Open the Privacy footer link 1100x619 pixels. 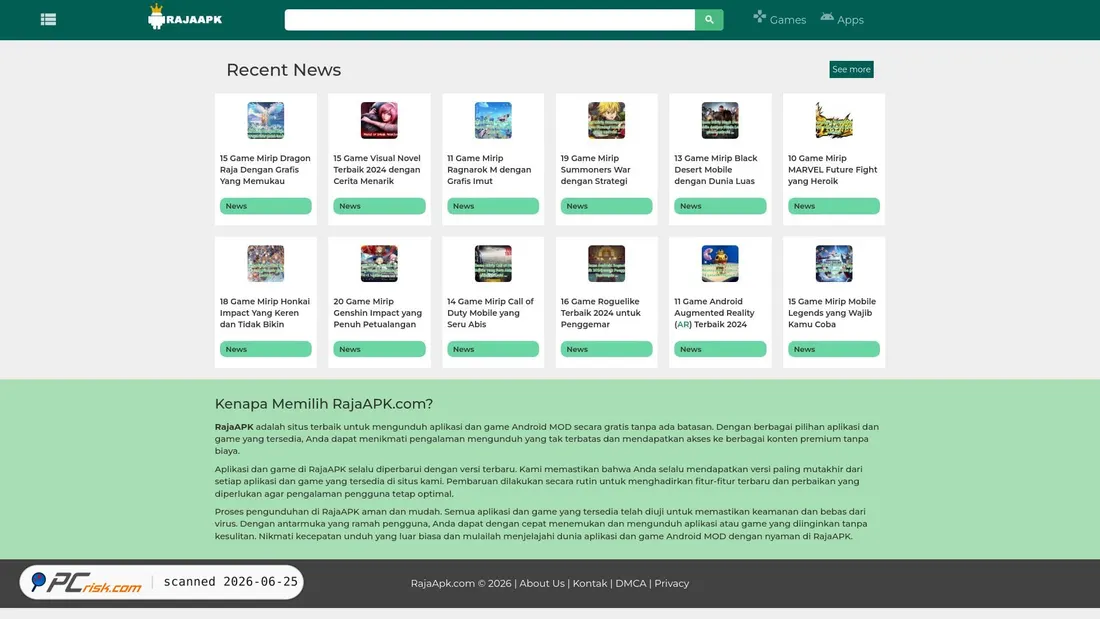pos(671,583)
